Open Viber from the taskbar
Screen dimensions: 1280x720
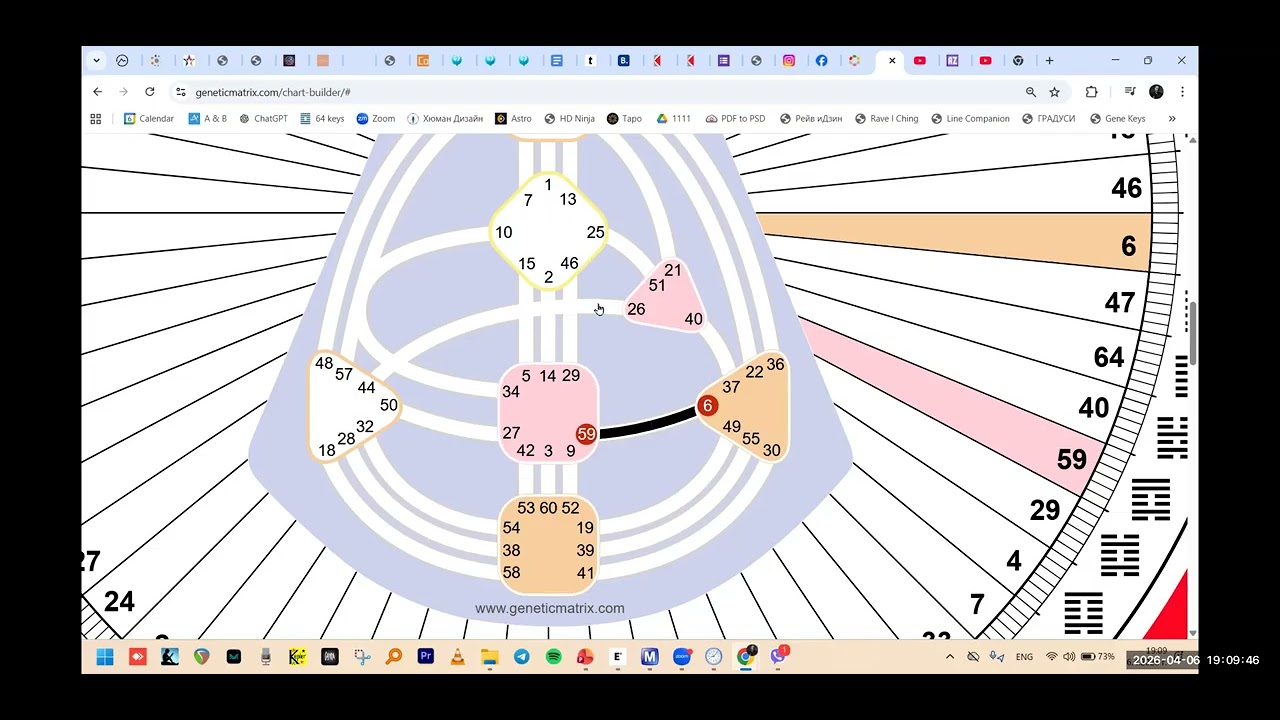(778, 657)
